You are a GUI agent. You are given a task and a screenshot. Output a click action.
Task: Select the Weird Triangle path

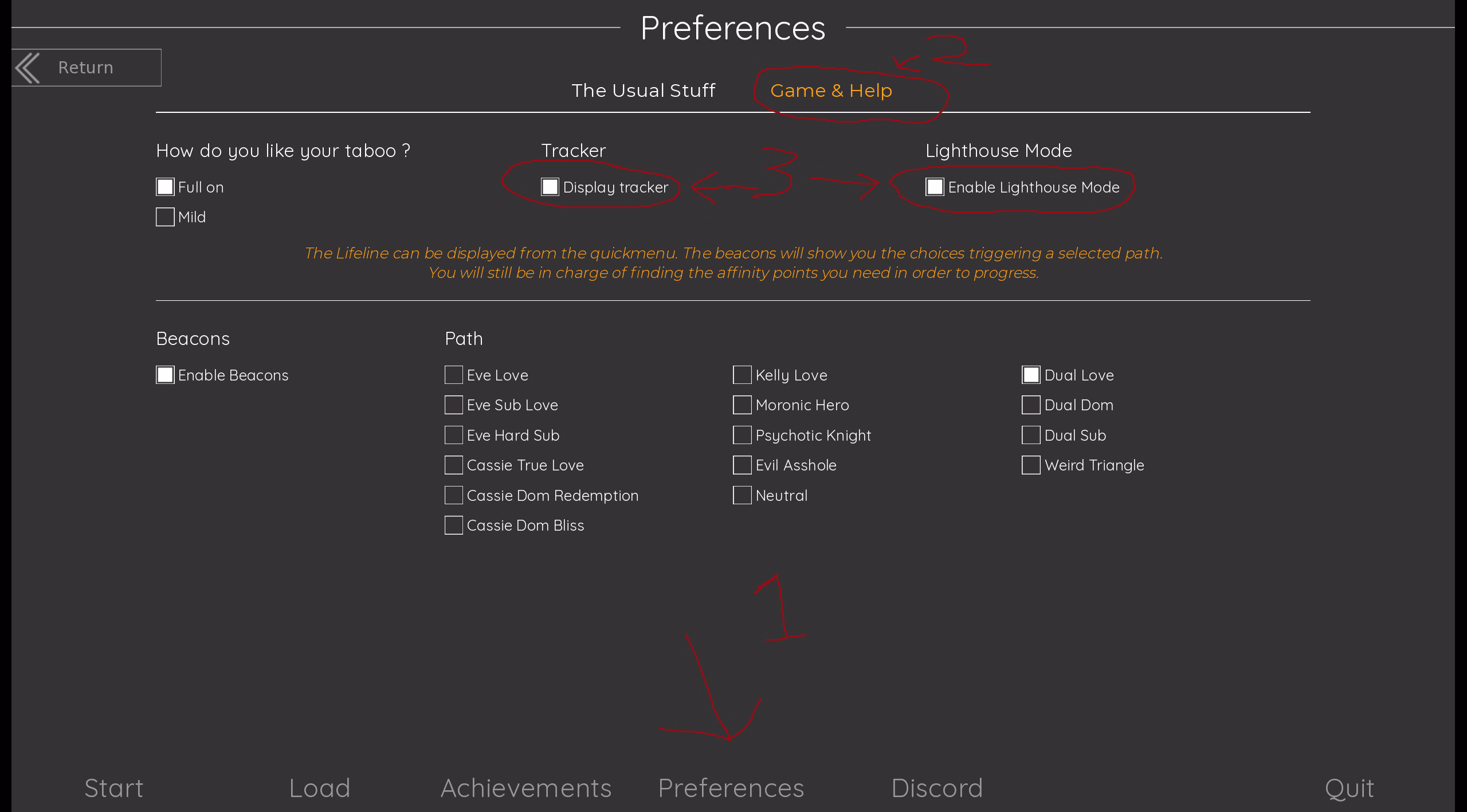pyautogui.click(x=1031, y=465)
